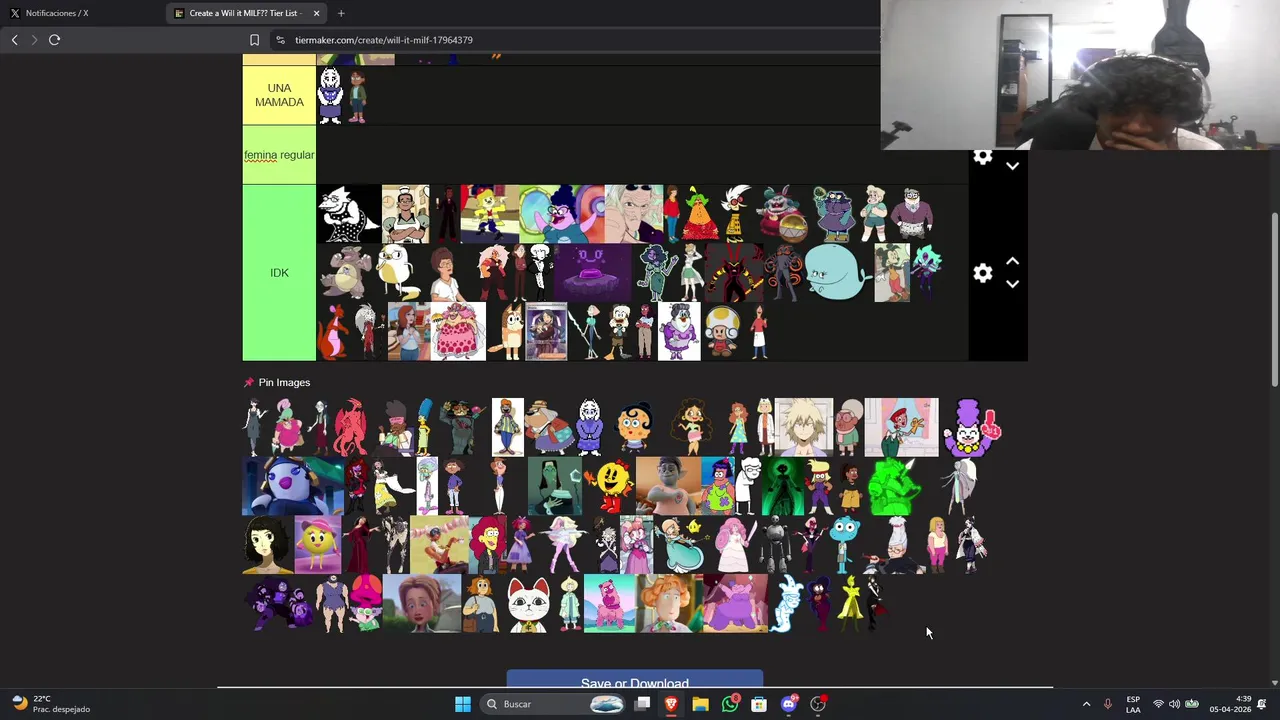Open the Windows Start menu
The height and width of the screenshot is (720, 1280).
pos(462,704)
